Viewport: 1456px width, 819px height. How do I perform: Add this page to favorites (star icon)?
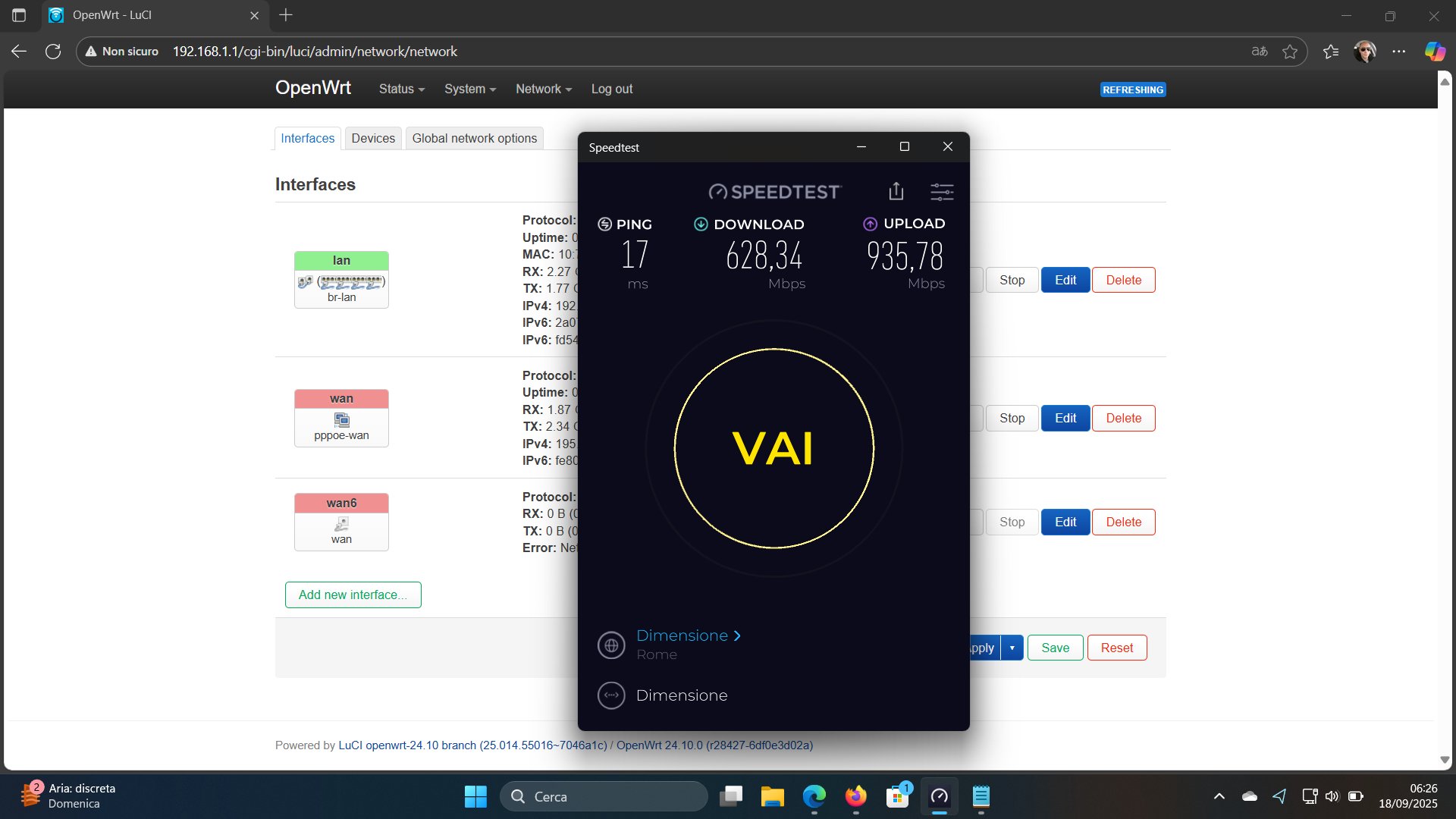[1290, 52]
